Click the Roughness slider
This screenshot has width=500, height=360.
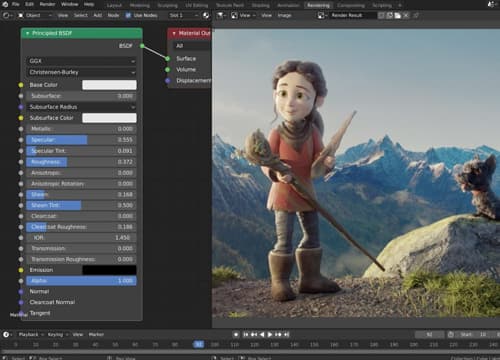81,162
